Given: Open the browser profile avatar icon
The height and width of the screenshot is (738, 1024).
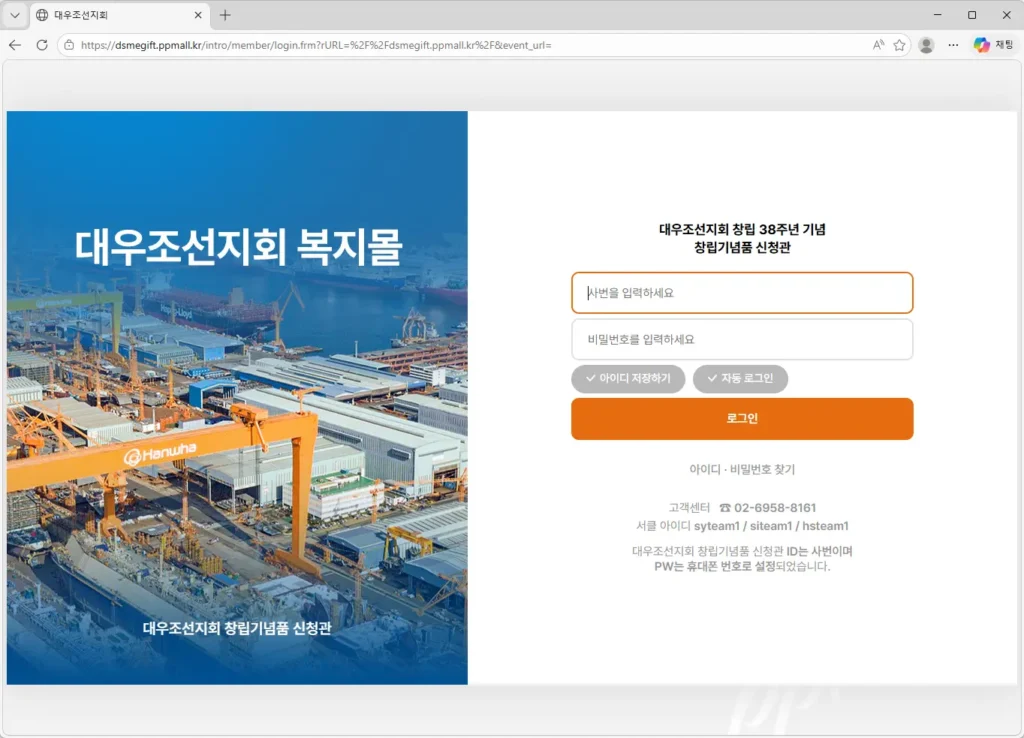Looking at the screenshot, I should tap(925, 45).
